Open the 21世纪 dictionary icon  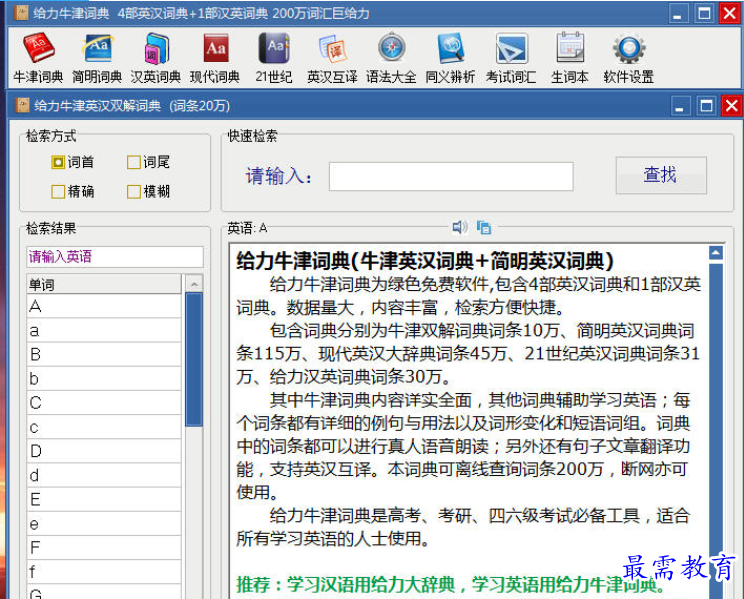pos(274,57)
